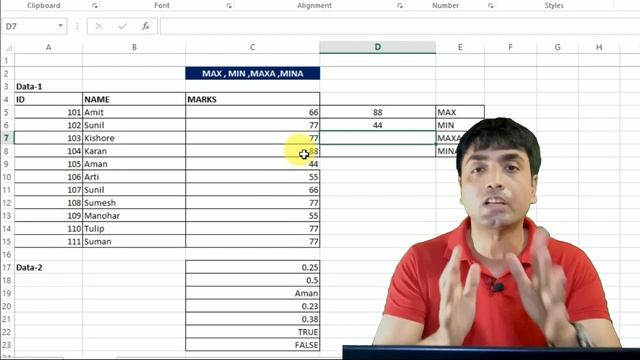The image size is (640, 360).
Task: Click the MAXA label cell
Action: pyautogui.click(x=449, y=138)
